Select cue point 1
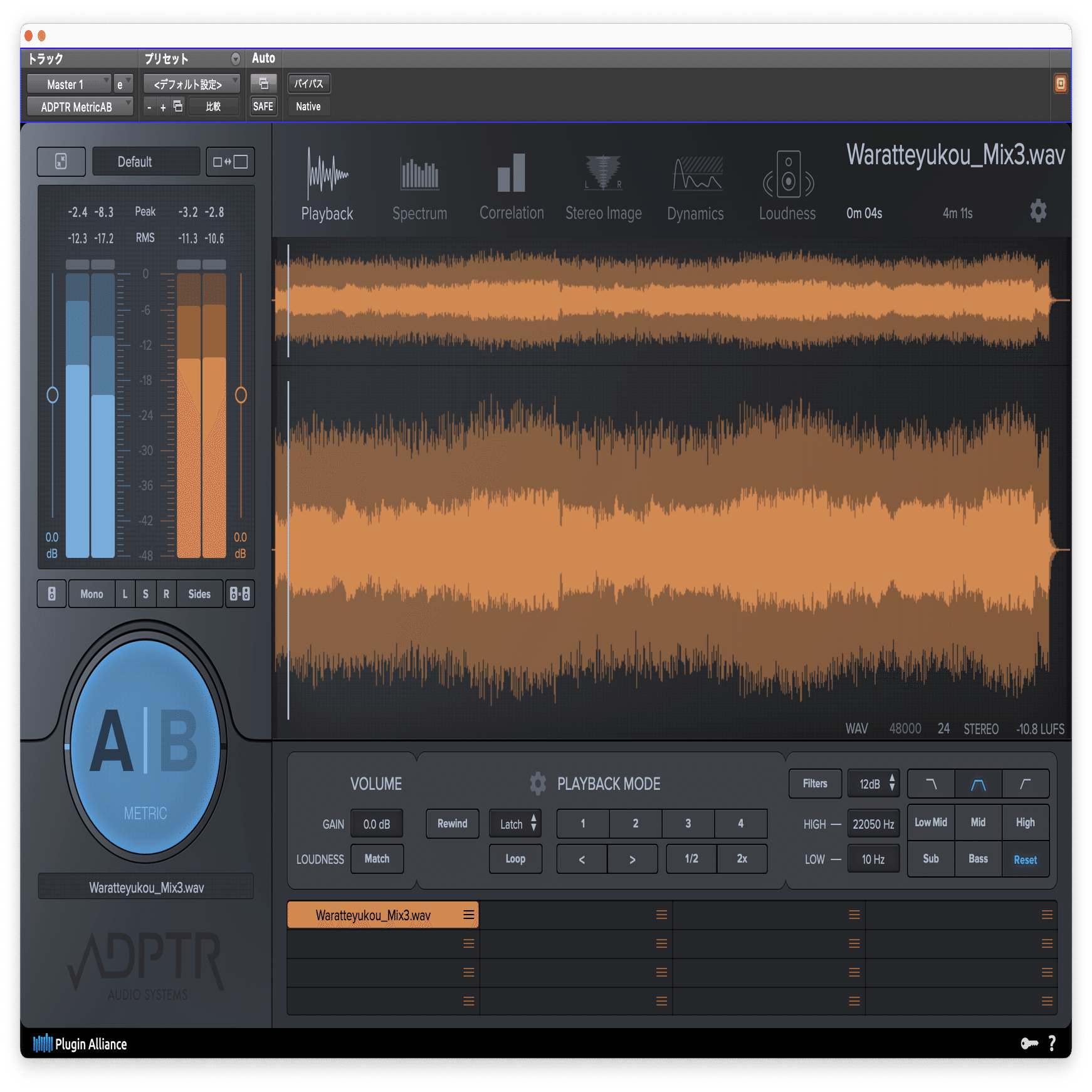This screenshot has height=1092, width=1092. 583,824
